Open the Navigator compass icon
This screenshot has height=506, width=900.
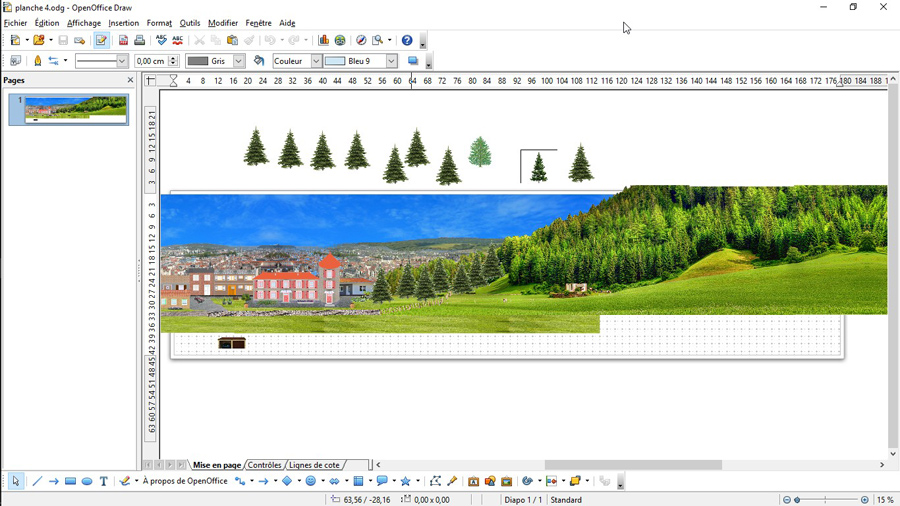pyautogui.click(x=361, y=41)
